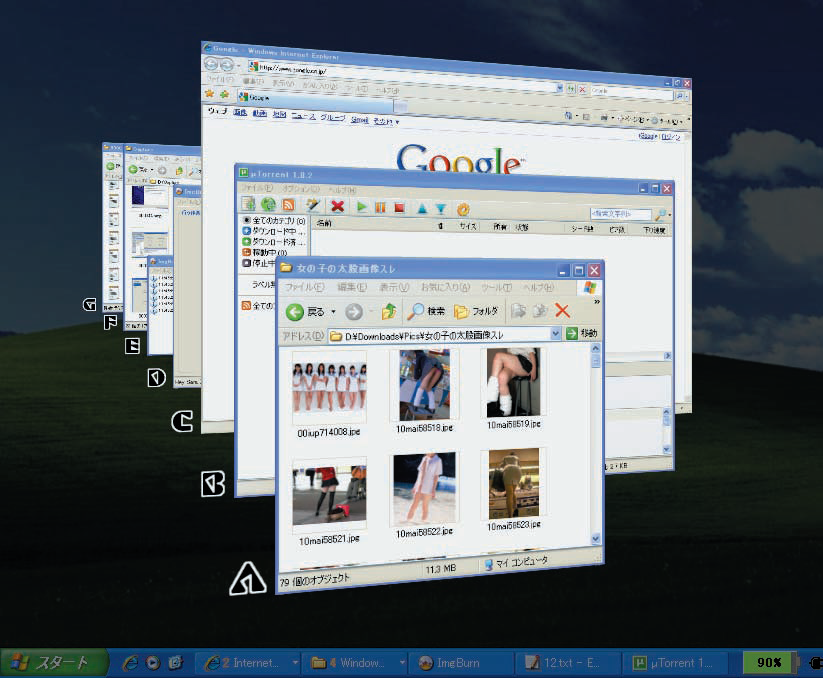Screen dimensions: 823x678
Task: Click the red X remove icon in µTorrent
Action: tap(337, 206)
